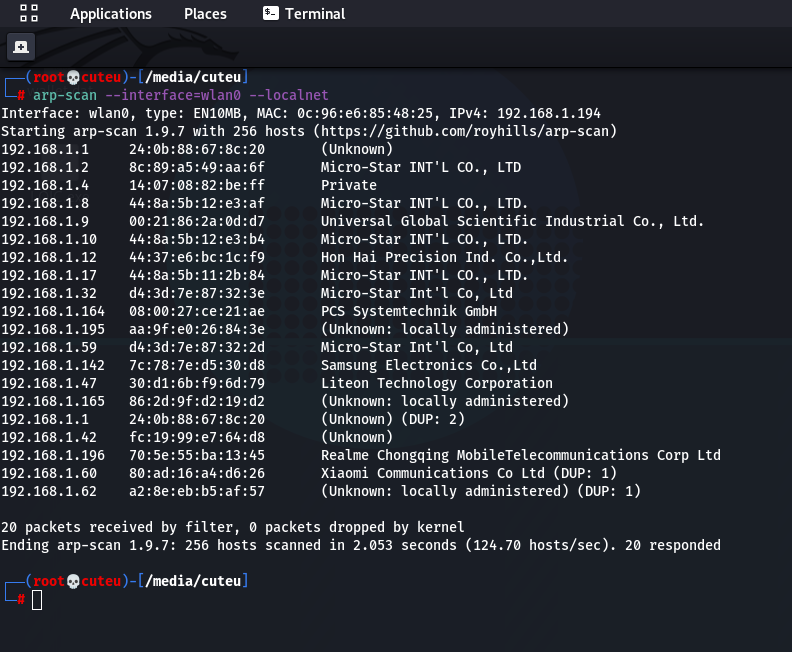Click the terminal cursor at the bottom prompt
This screenshot has height=652, width=792.
click(37, 599)
